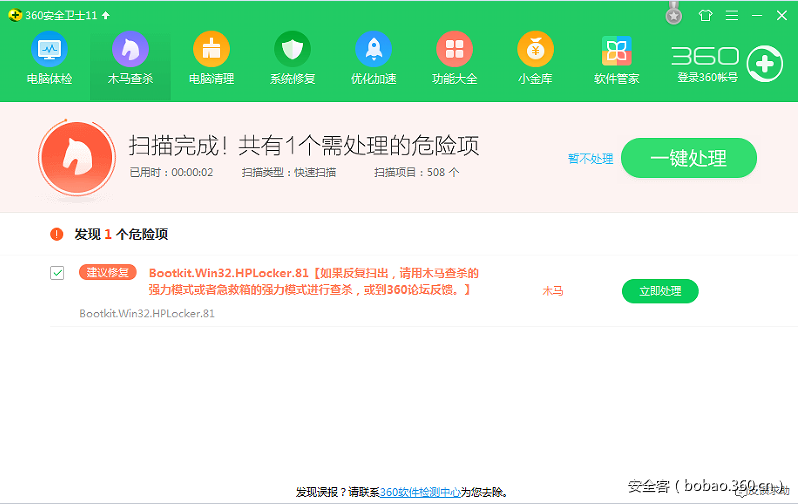798x504 pixels.
Task: Open the main menu in title bar
Action: click(x=732, y=15)
